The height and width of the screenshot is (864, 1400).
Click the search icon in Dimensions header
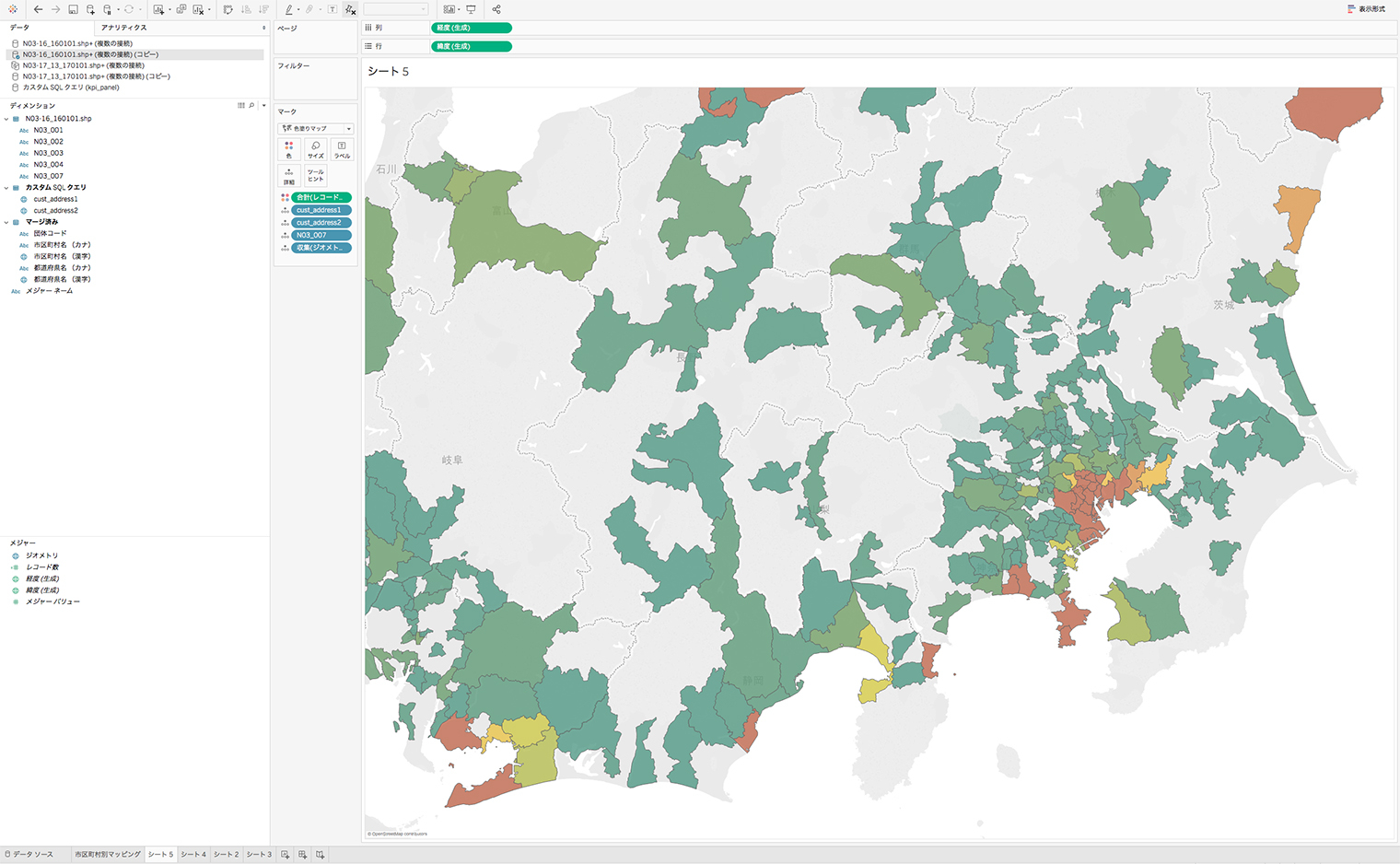pos(251,106)
